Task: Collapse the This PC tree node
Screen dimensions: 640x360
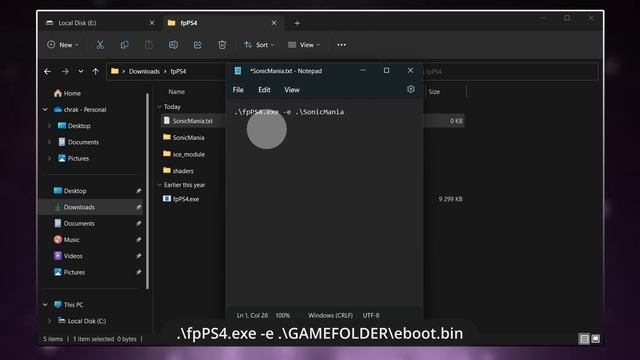Action: pyautogui.click(x=45, y=304)
